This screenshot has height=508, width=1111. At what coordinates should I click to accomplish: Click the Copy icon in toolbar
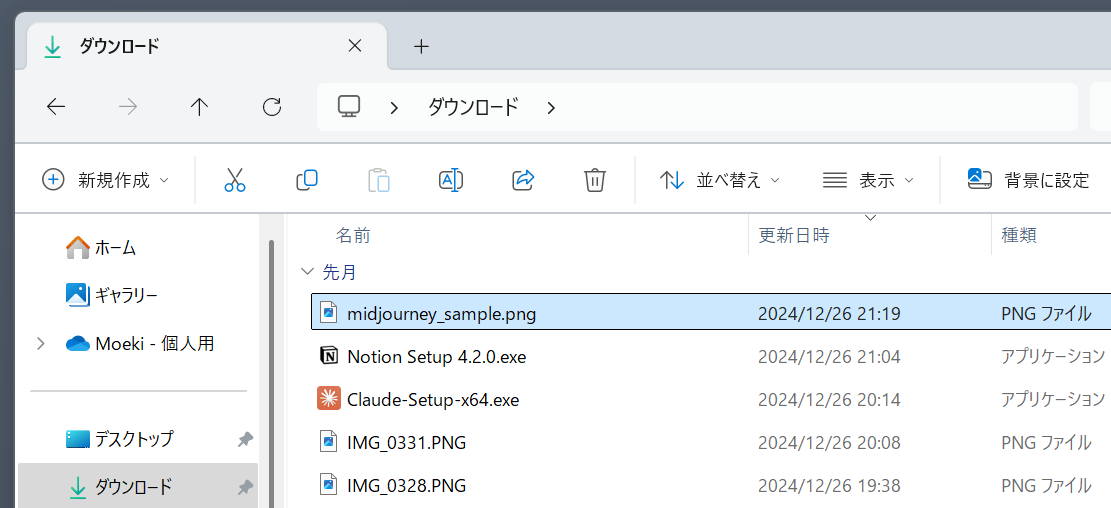(x=306, y=180)
